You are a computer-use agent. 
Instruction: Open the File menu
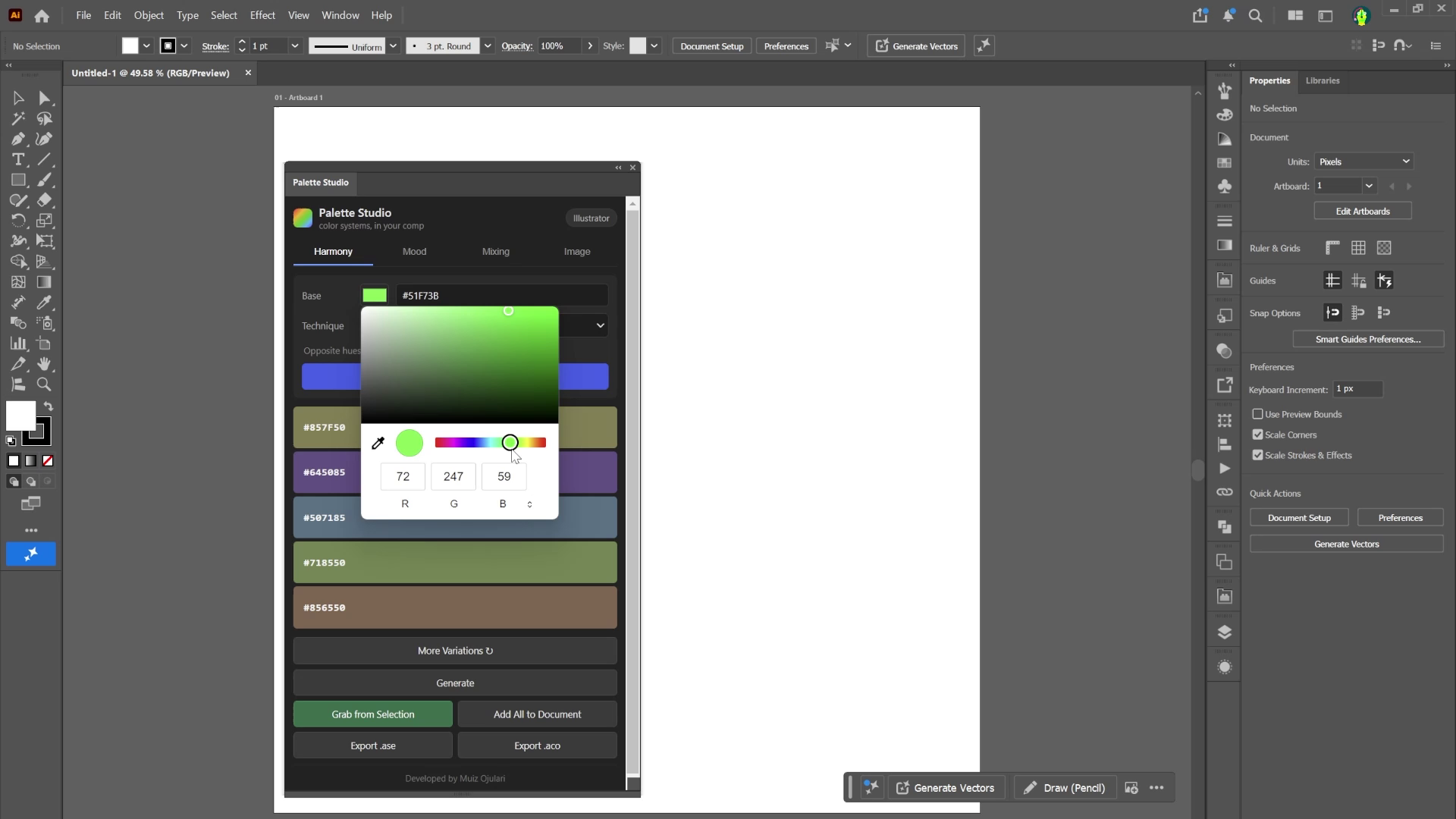83,15
